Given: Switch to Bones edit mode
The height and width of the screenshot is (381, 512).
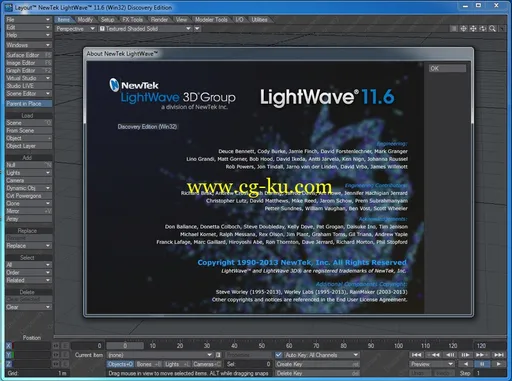Looking at the screenshot, I should (x=148, y=364).
